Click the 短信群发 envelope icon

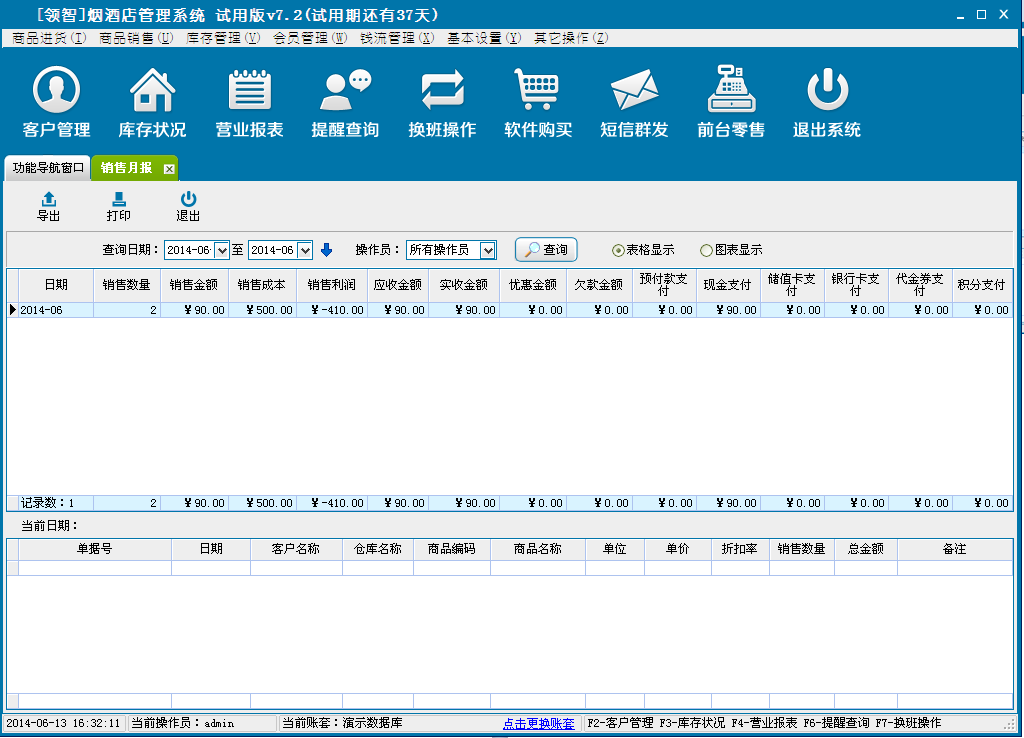click(x=634, y=92)
